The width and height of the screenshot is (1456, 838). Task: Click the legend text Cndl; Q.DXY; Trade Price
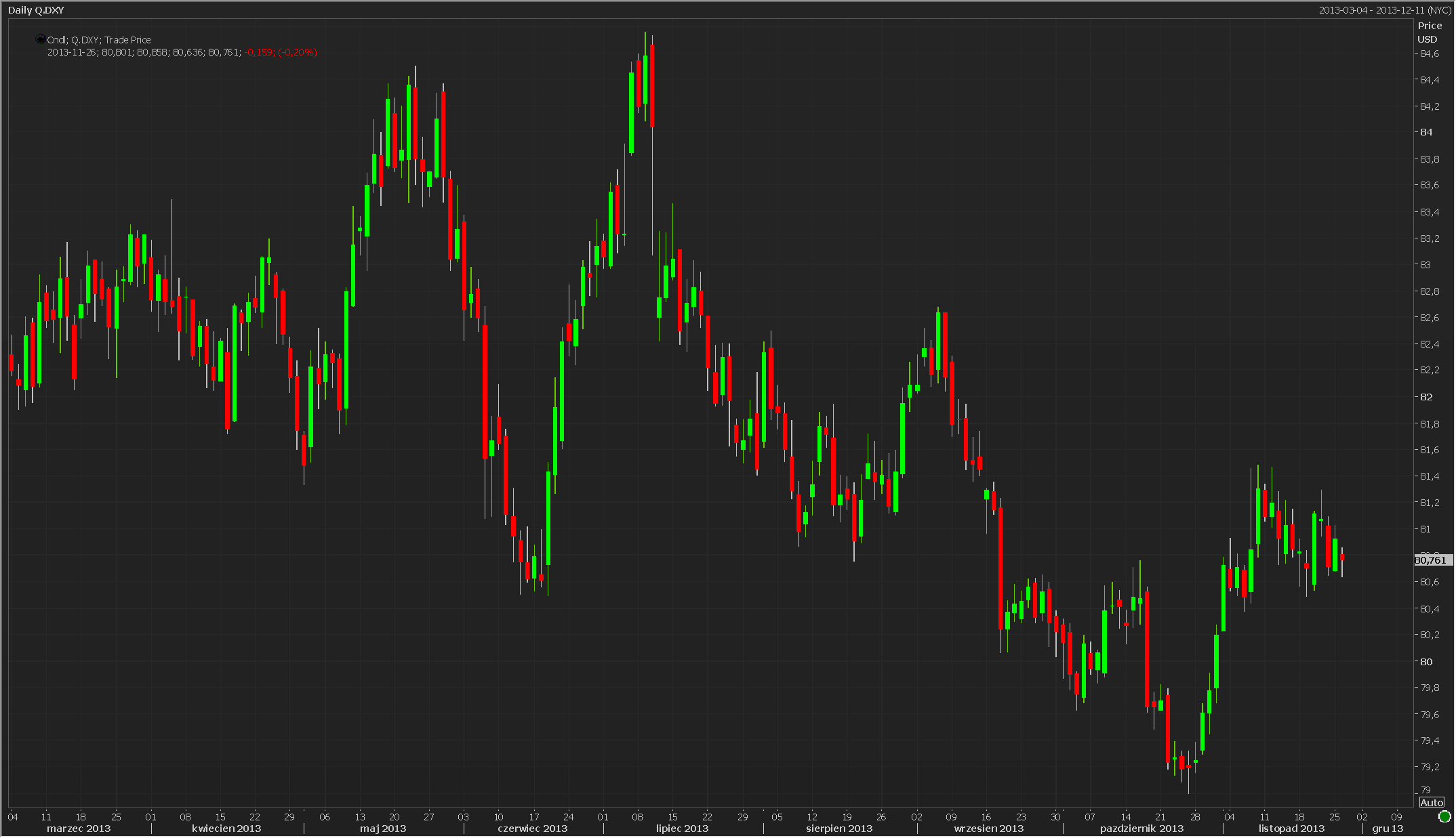click(x=99, y=40)
